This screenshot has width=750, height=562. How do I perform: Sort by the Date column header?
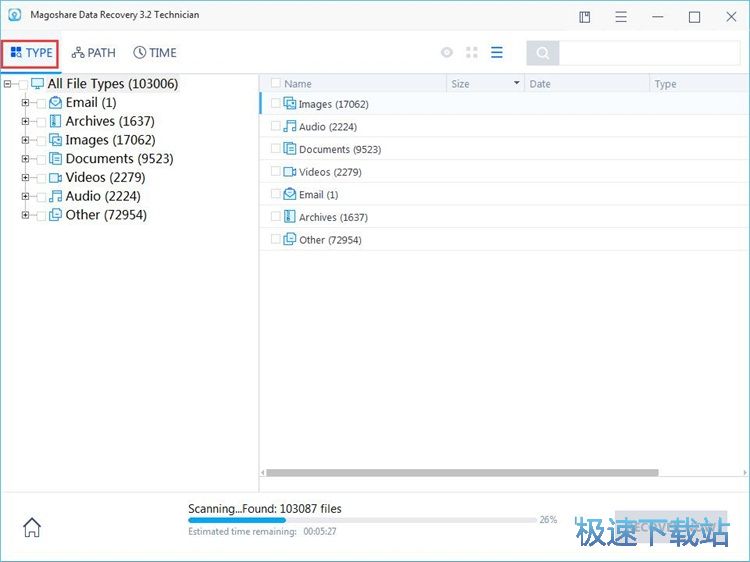[x=540, y=84]
